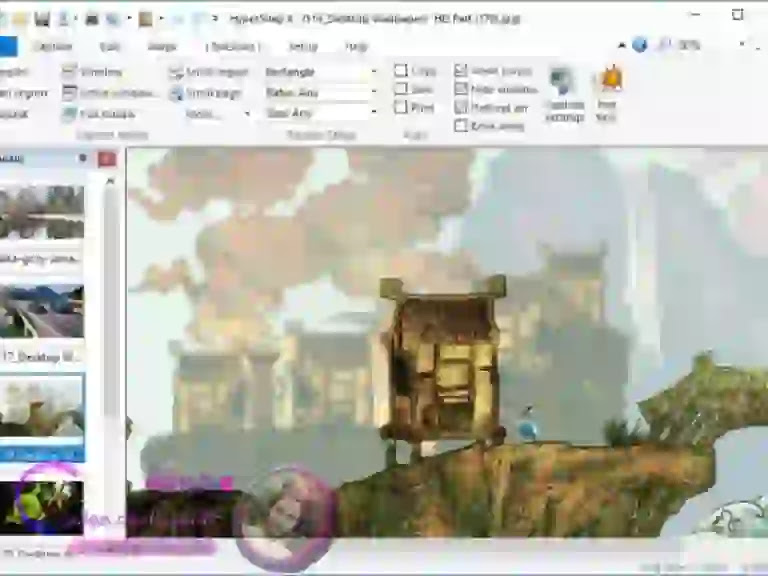This screenshot has height=576, width=768.
Task: Toggle the last checkbox below Restore after
Action: click(460, 126)
